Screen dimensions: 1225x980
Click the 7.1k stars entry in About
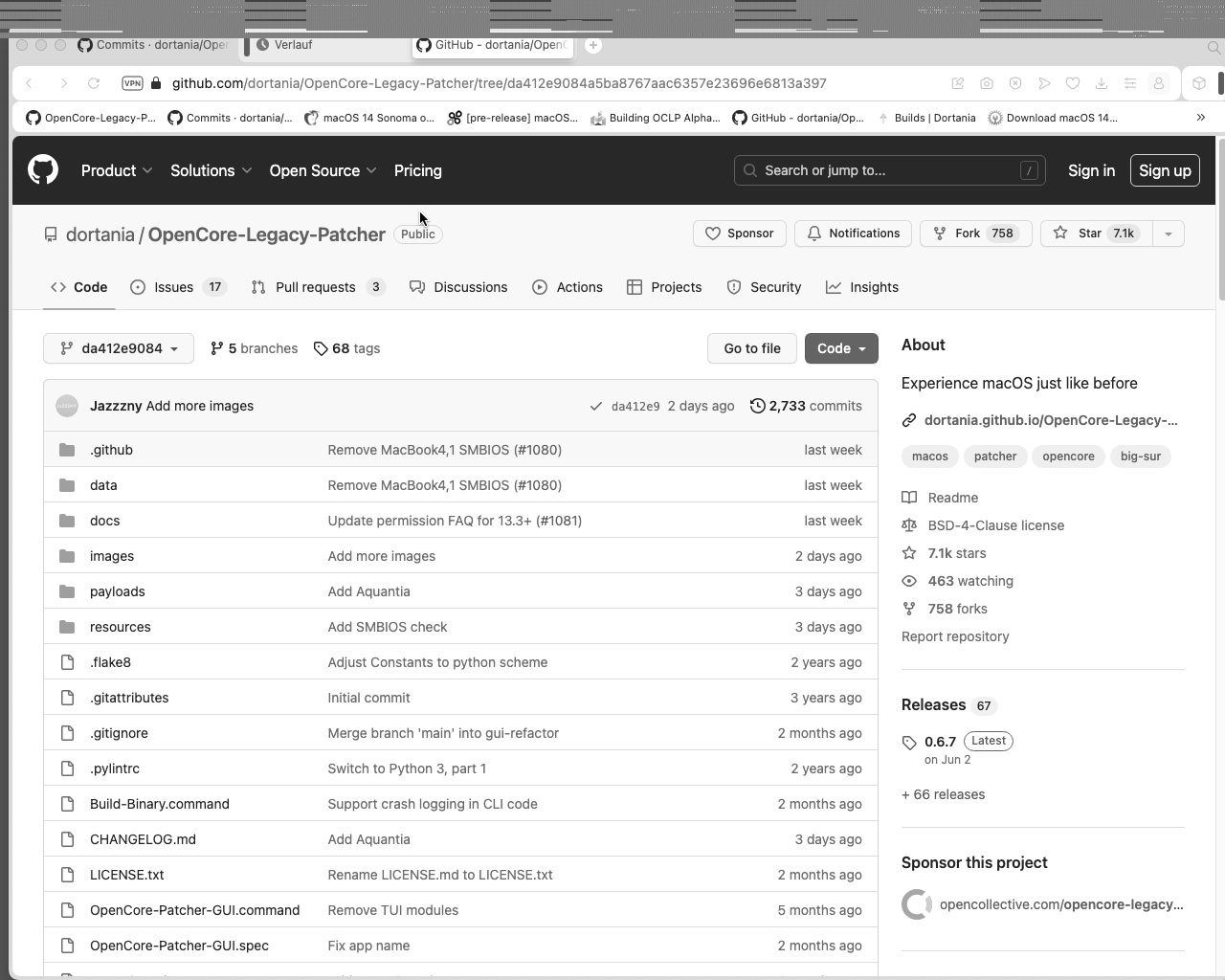(x=944, y=553)
